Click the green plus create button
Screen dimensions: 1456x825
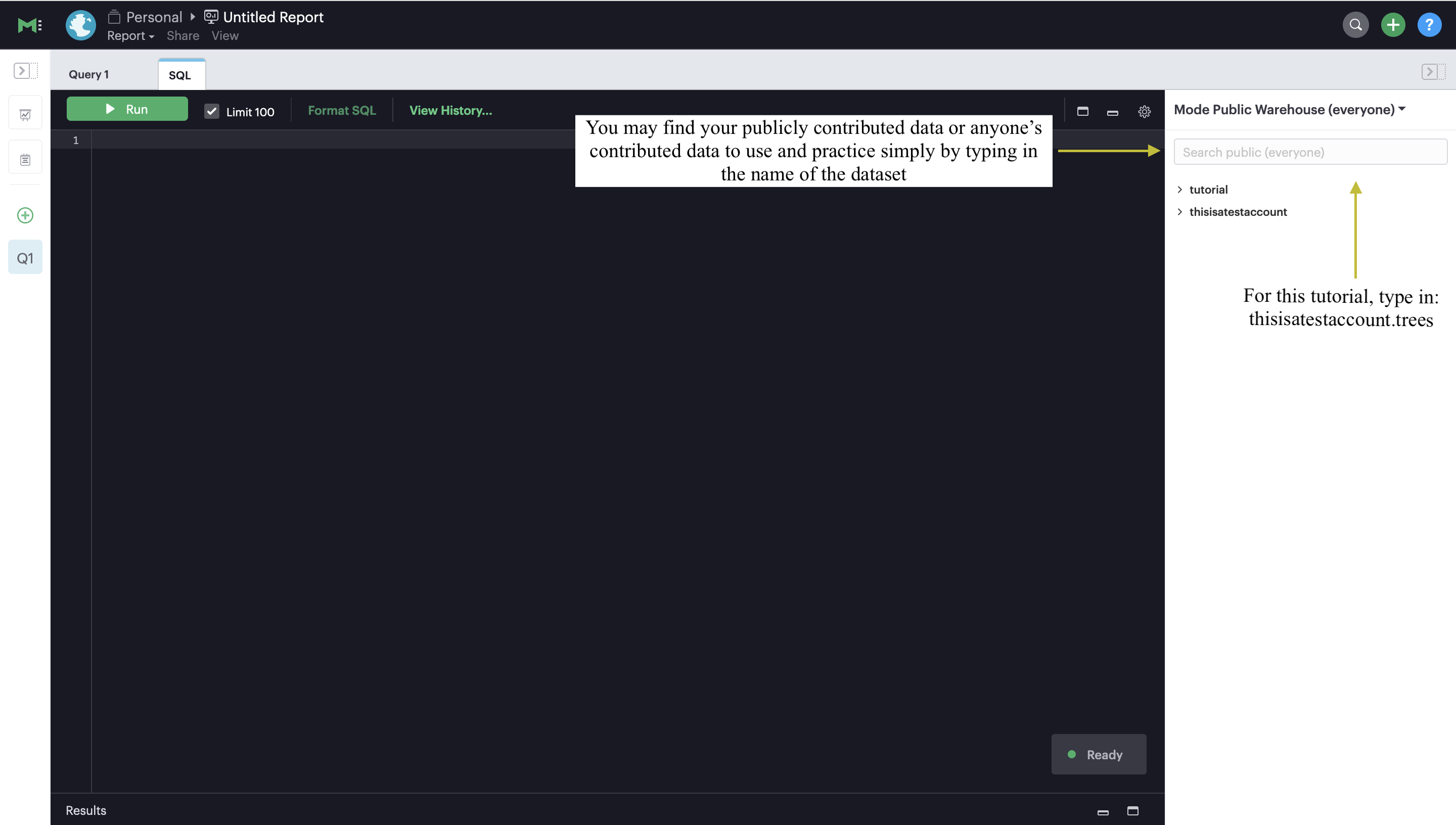click(1392, 25)
